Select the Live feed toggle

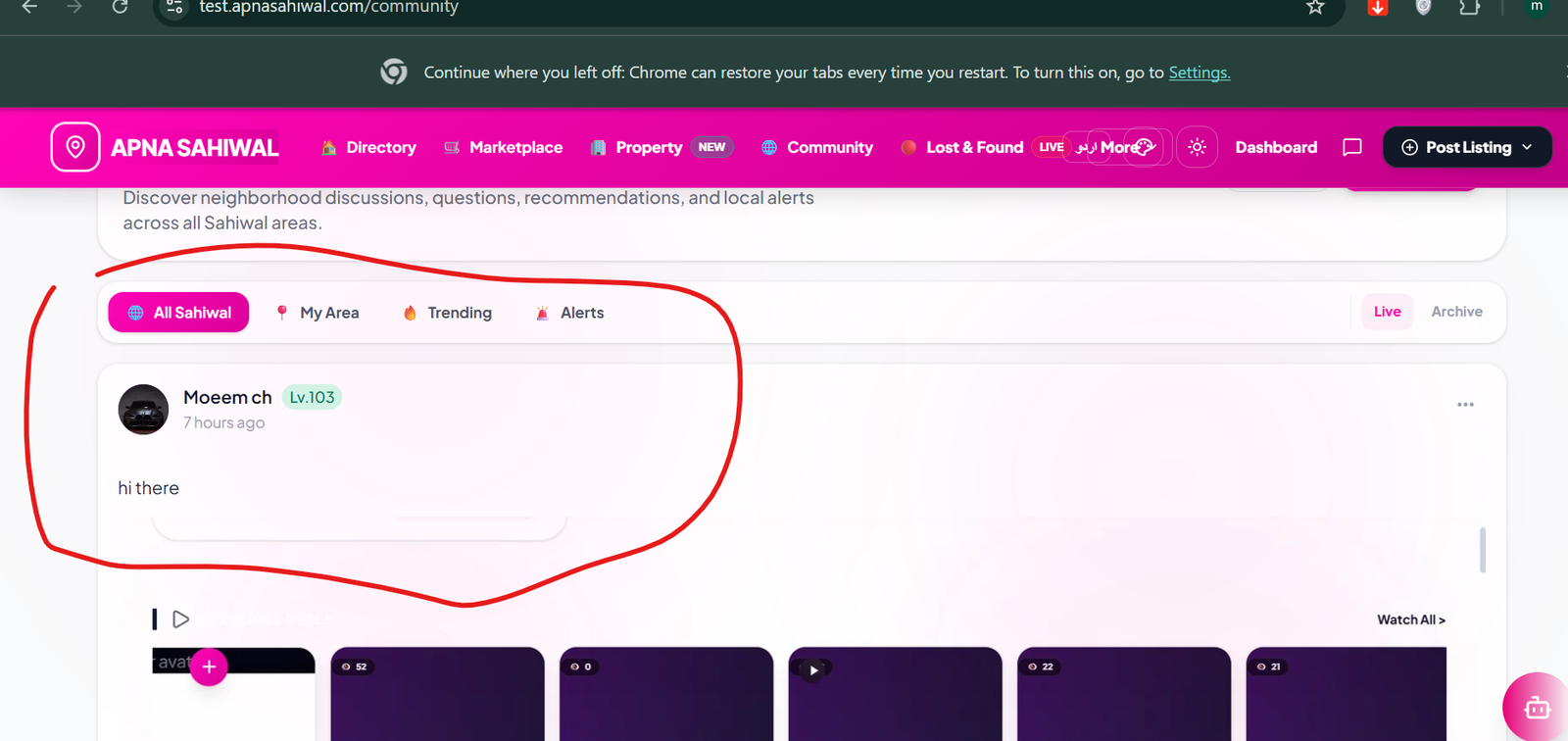click(x=1387, y=312)
